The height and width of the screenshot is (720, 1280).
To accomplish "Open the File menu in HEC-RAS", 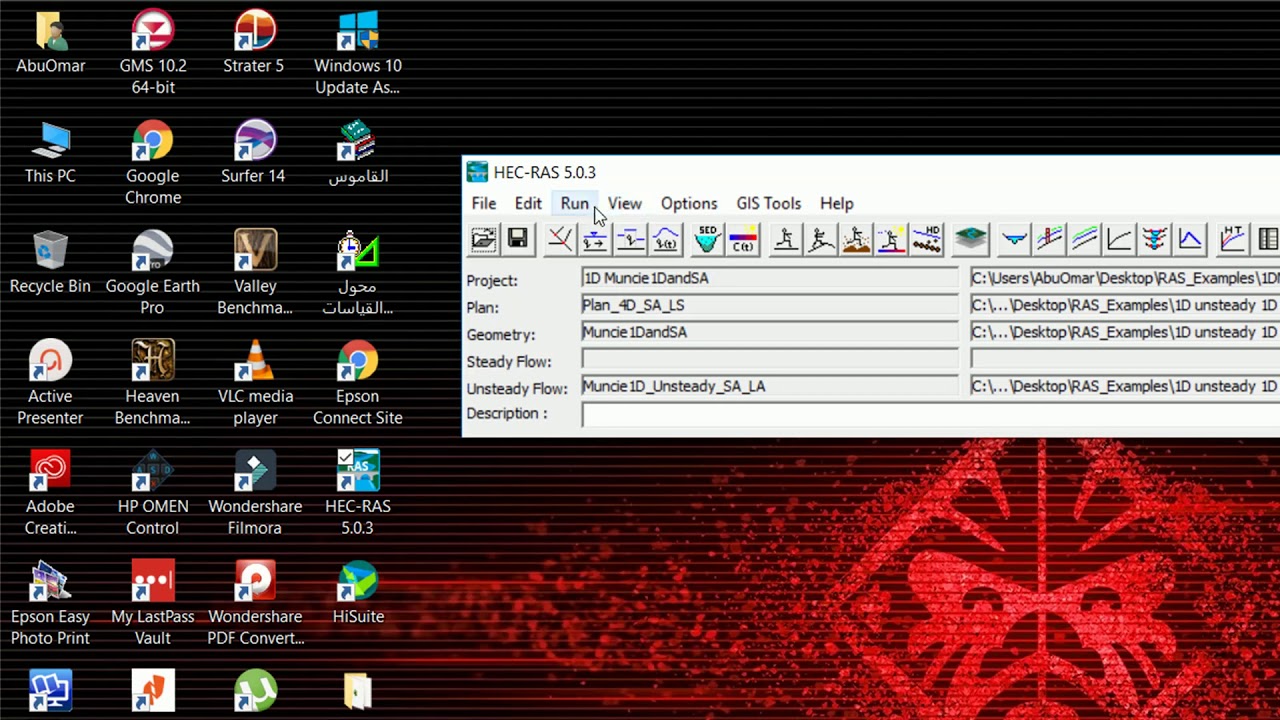I will click(x=484, y=203).
